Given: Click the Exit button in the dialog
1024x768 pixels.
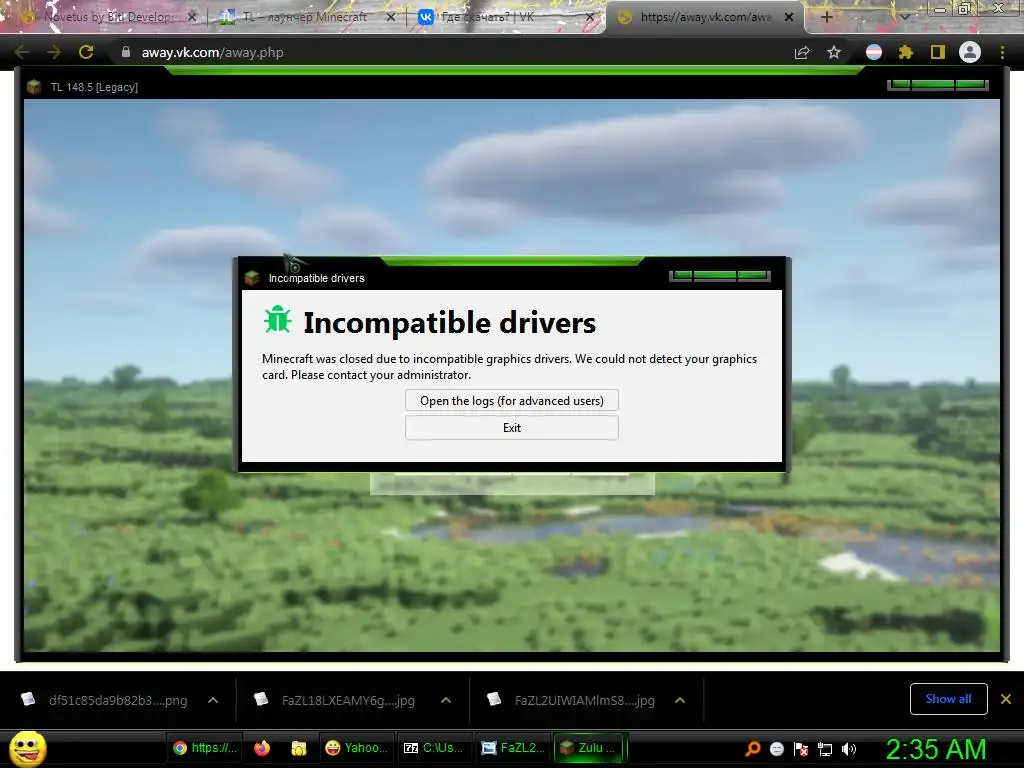Looking at the screenshot, I should pos(511,428).
